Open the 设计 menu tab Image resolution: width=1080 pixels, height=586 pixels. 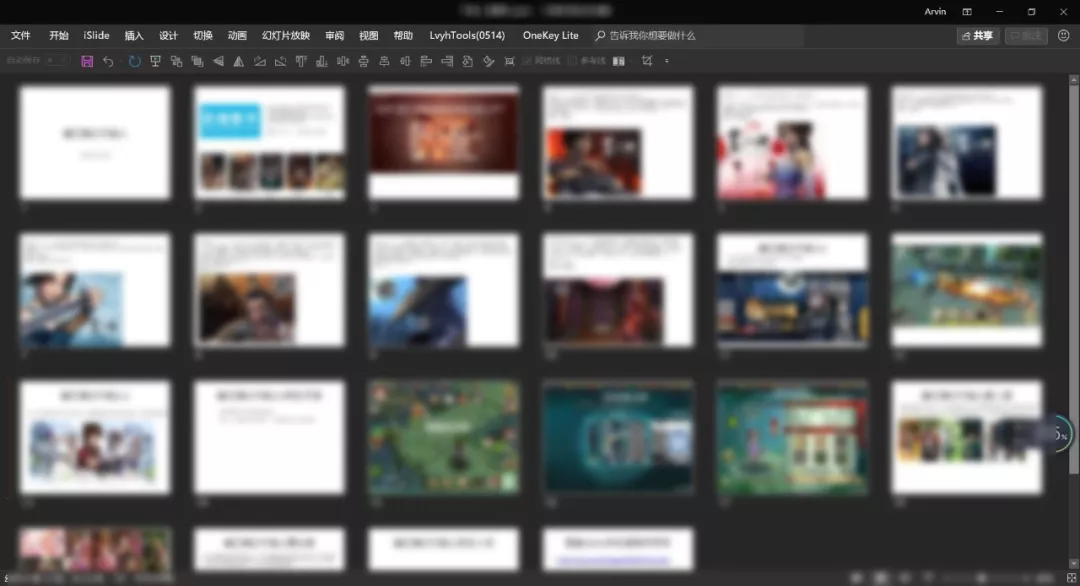coord(167,34)
